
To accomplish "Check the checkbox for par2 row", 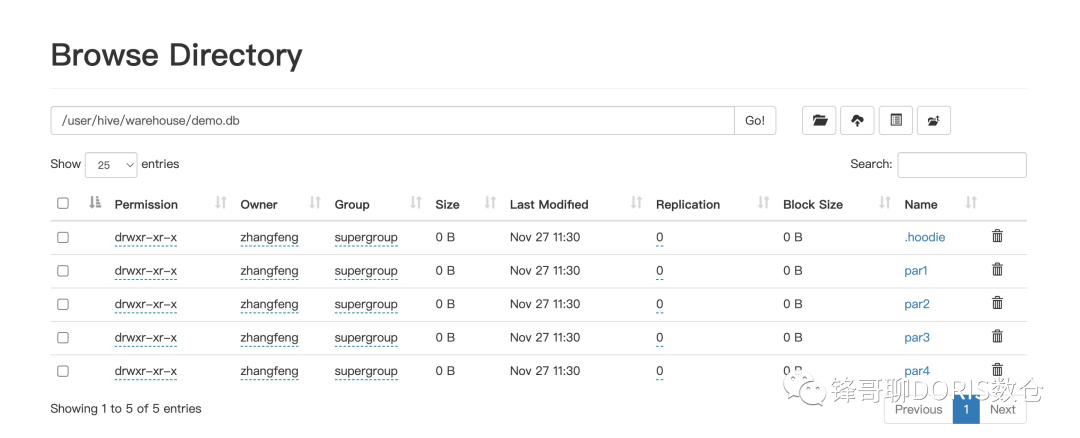I will [x=63, y=304].
